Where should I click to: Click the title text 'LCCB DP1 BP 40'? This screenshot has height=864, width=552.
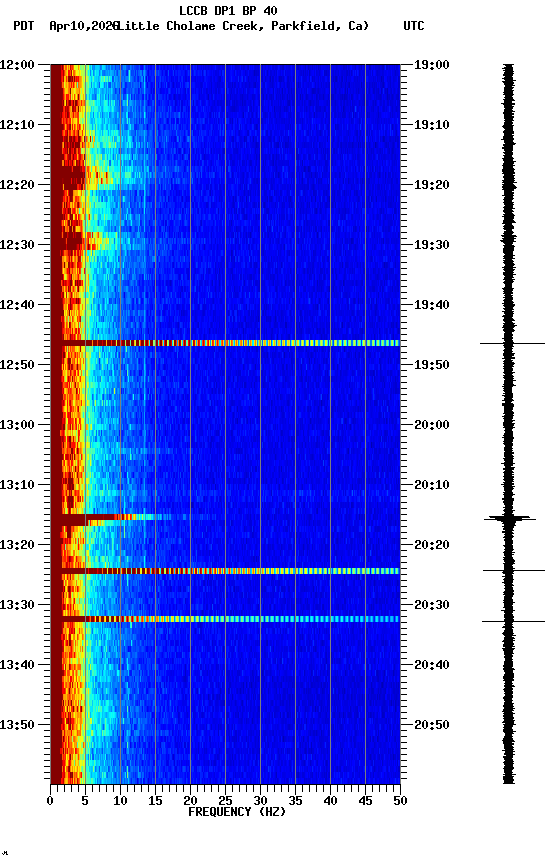point(228,10)
